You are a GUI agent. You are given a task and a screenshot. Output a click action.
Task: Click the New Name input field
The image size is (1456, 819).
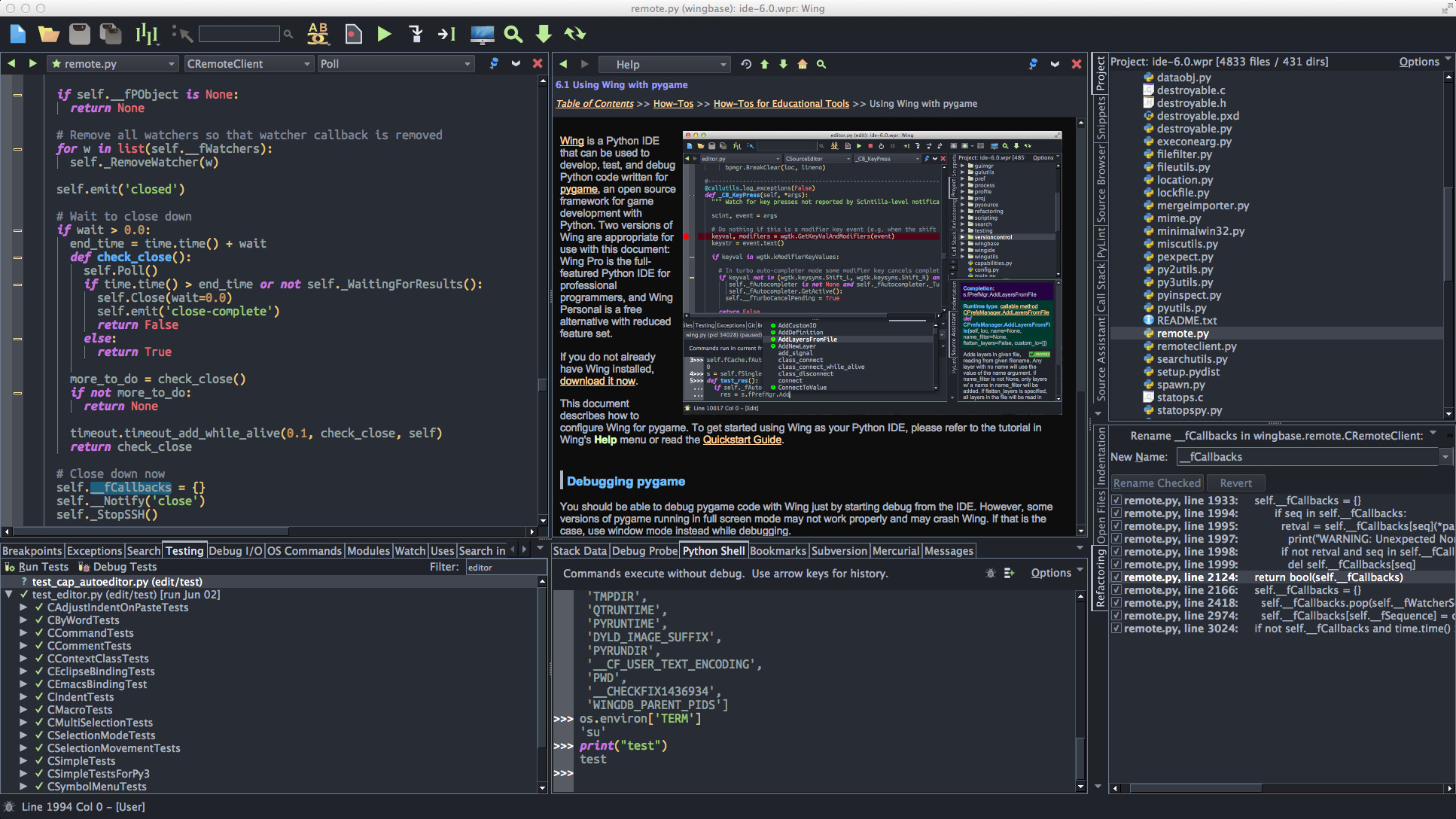click(1306, 457)
